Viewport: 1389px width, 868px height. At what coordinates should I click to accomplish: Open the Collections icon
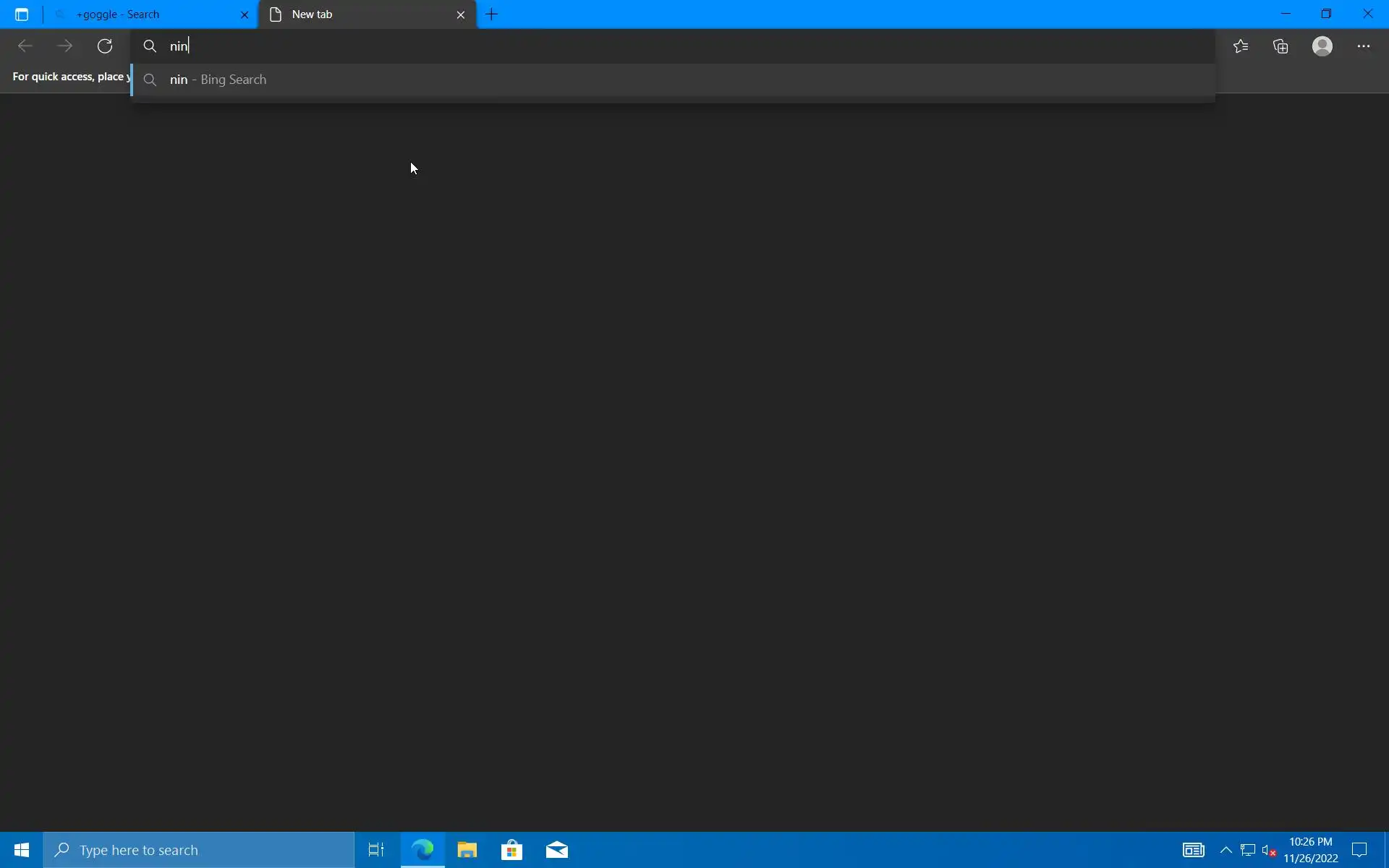click(x=1280, y=46)
